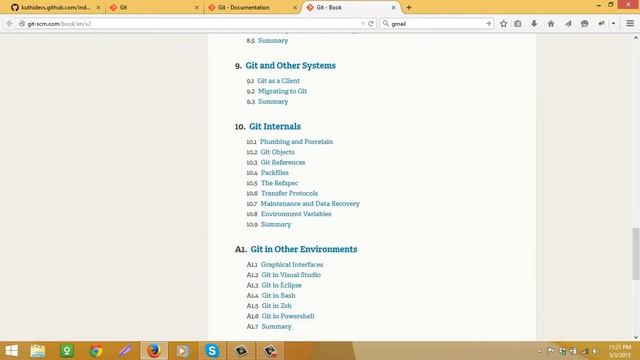Open Skype from the taskbar
Screen dimensions: 640x360
coord(212,351)
